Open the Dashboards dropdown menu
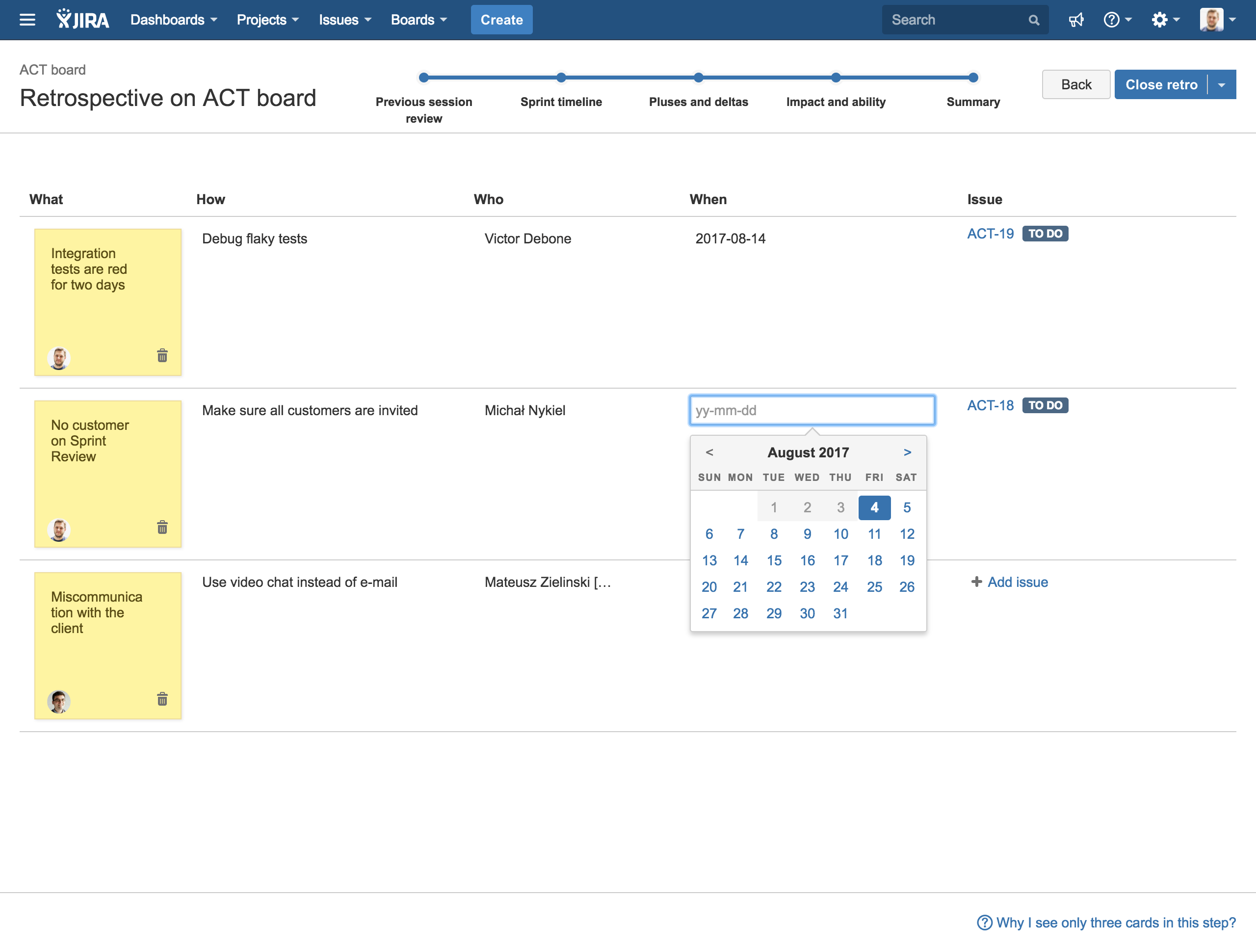Viewport: 1256px width, 952px height. pyautogui.click(x=173, y=20)
